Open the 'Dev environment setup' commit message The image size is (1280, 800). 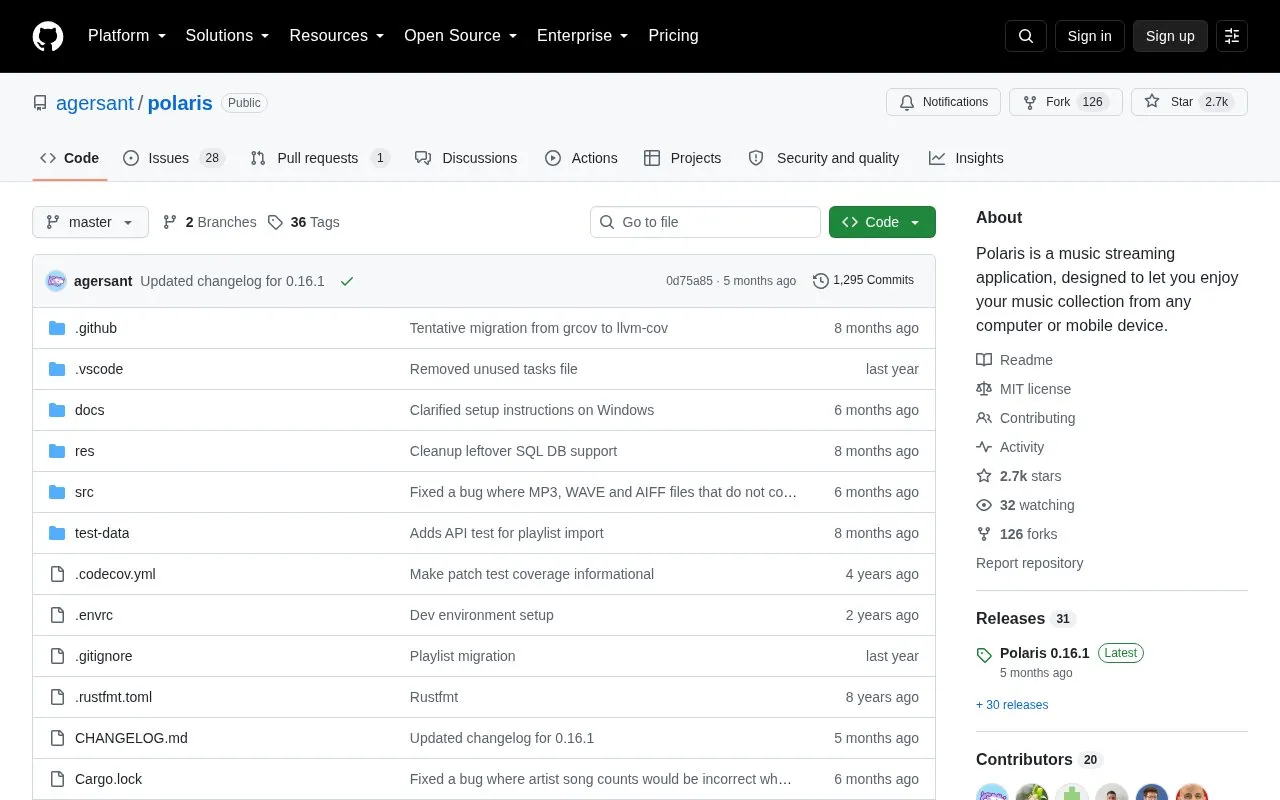click(x=481, y=615)
